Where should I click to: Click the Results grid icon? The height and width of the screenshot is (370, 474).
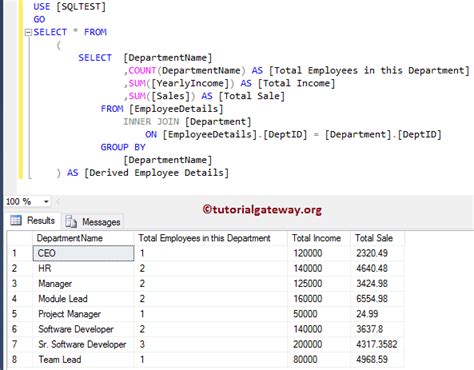[16, 220]
